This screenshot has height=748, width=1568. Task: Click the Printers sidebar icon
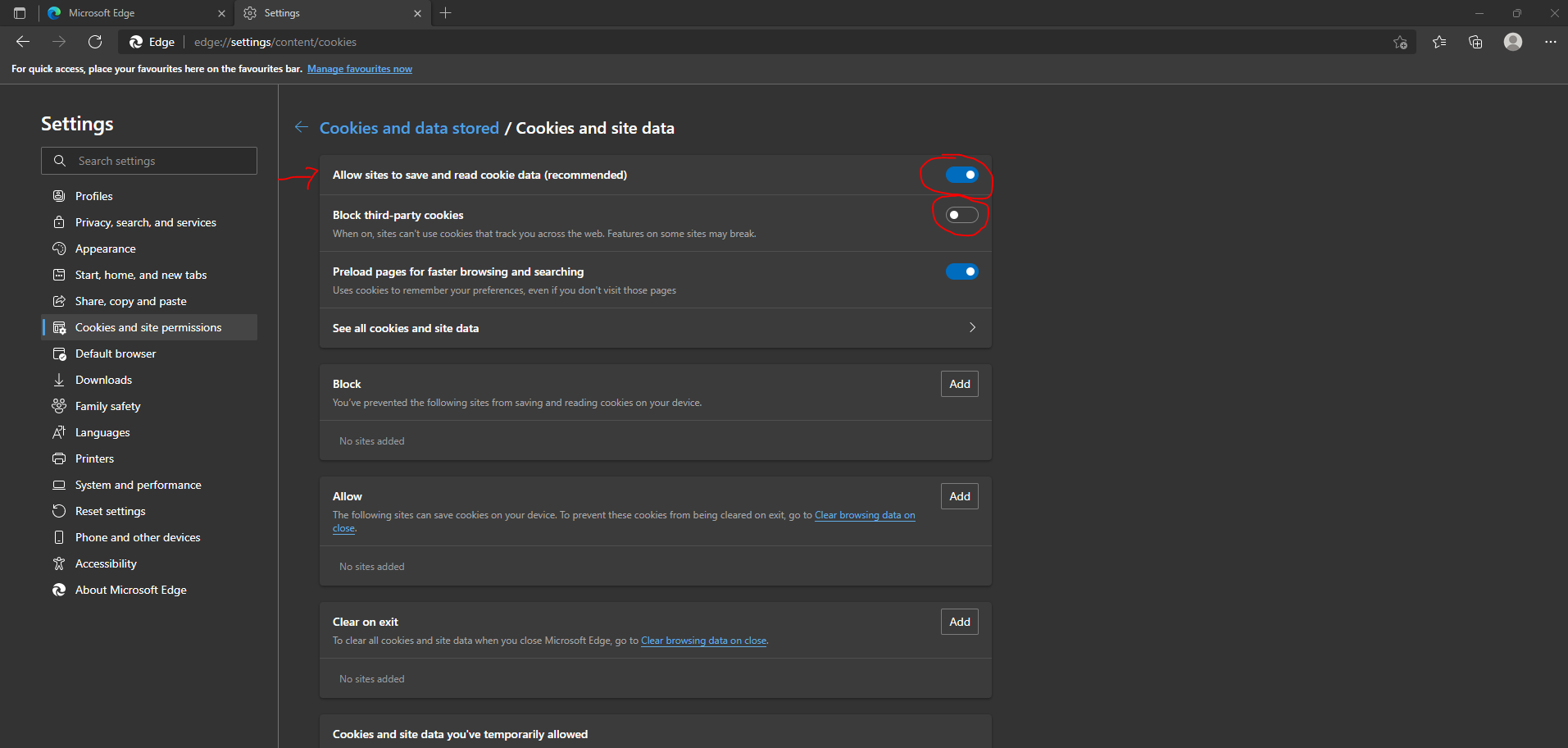pyautogui.click(x=59, y=458)
